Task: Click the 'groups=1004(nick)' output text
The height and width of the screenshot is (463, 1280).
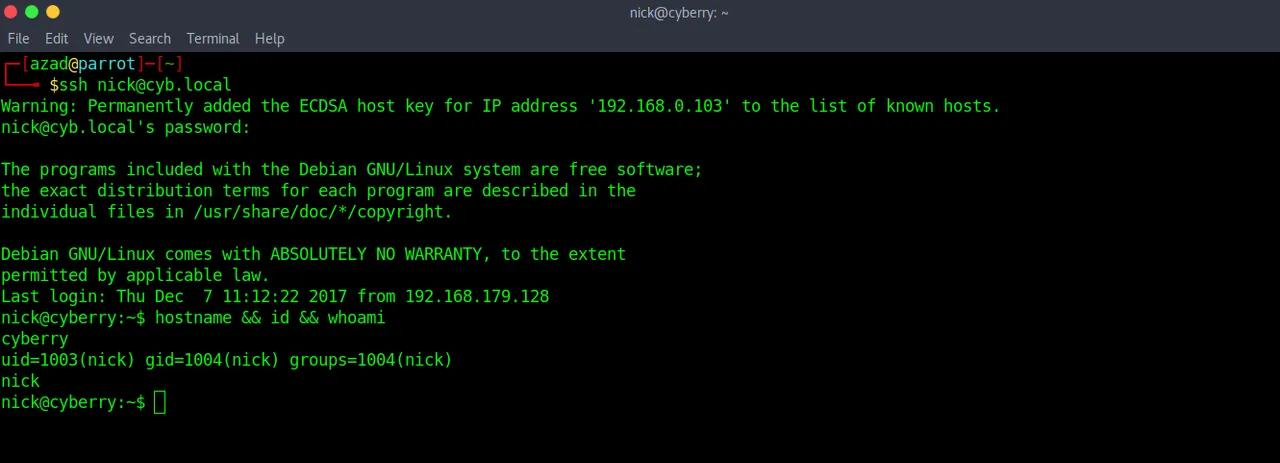Action: point(371,359)
